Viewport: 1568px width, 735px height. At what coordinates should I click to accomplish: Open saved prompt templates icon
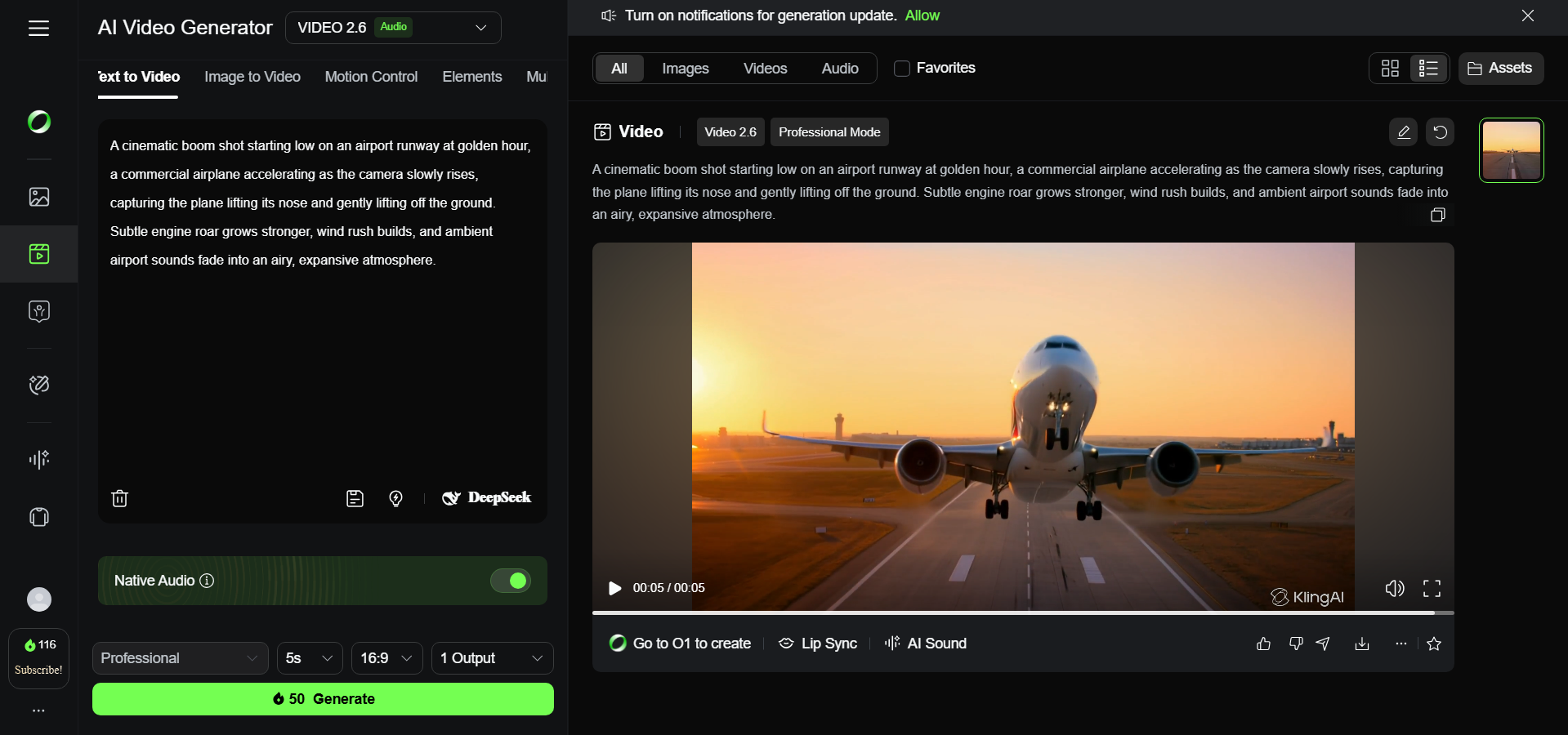(x=355, y=498)
